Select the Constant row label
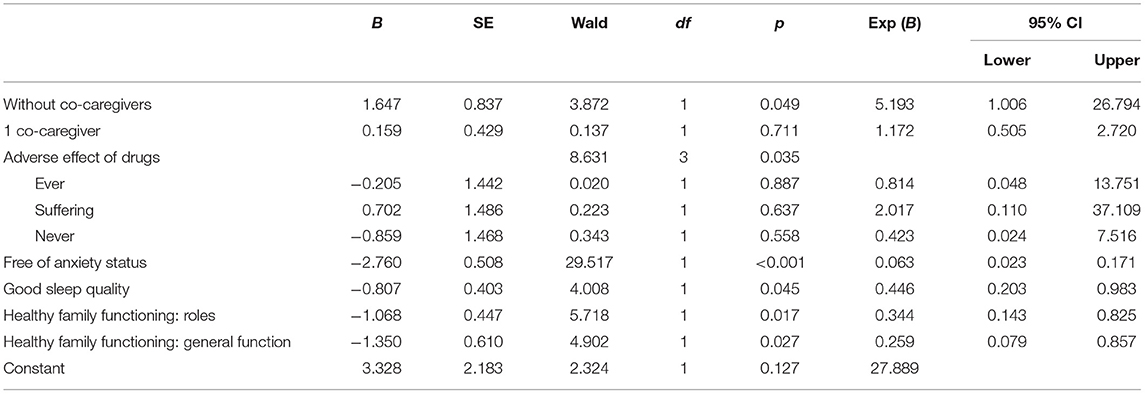The image size is (1145, 394). [x=34, y=368]
